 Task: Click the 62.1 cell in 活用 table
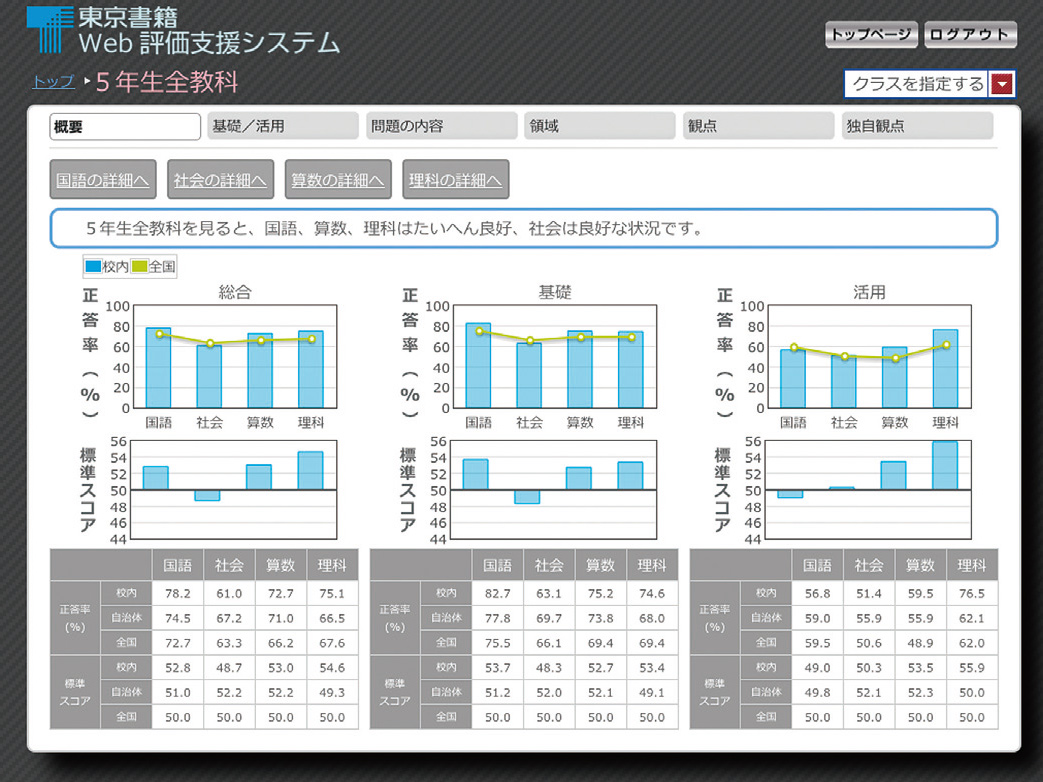point(972,618)
